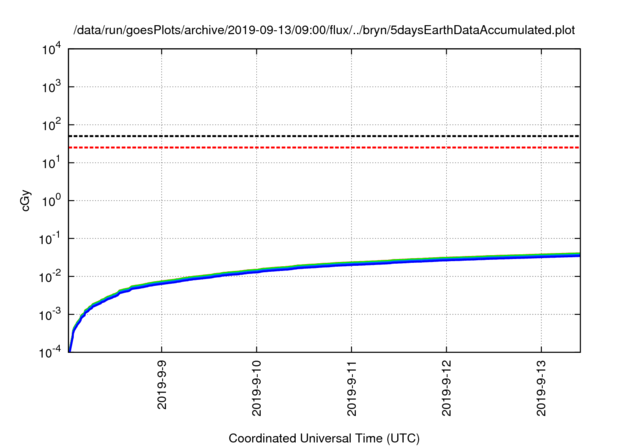Click the 2019-9-12 date label

point(447,388)
